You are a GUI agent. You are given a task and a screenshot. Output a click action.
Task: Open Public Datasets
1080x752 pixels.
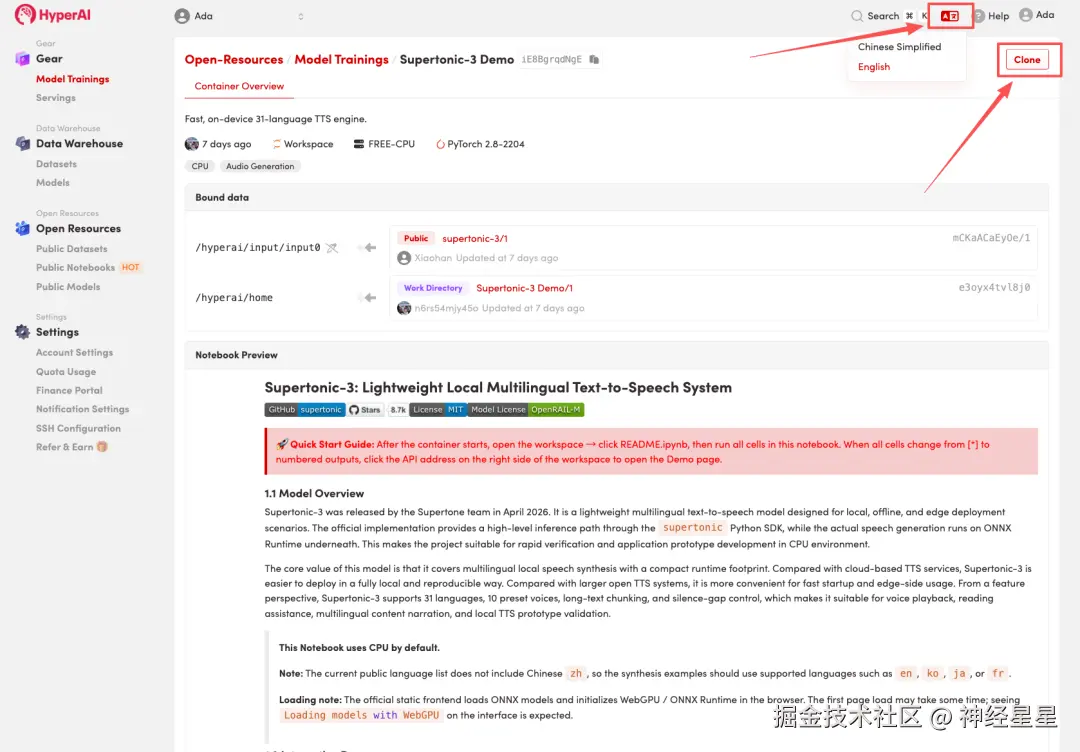[x=72, y=249]
